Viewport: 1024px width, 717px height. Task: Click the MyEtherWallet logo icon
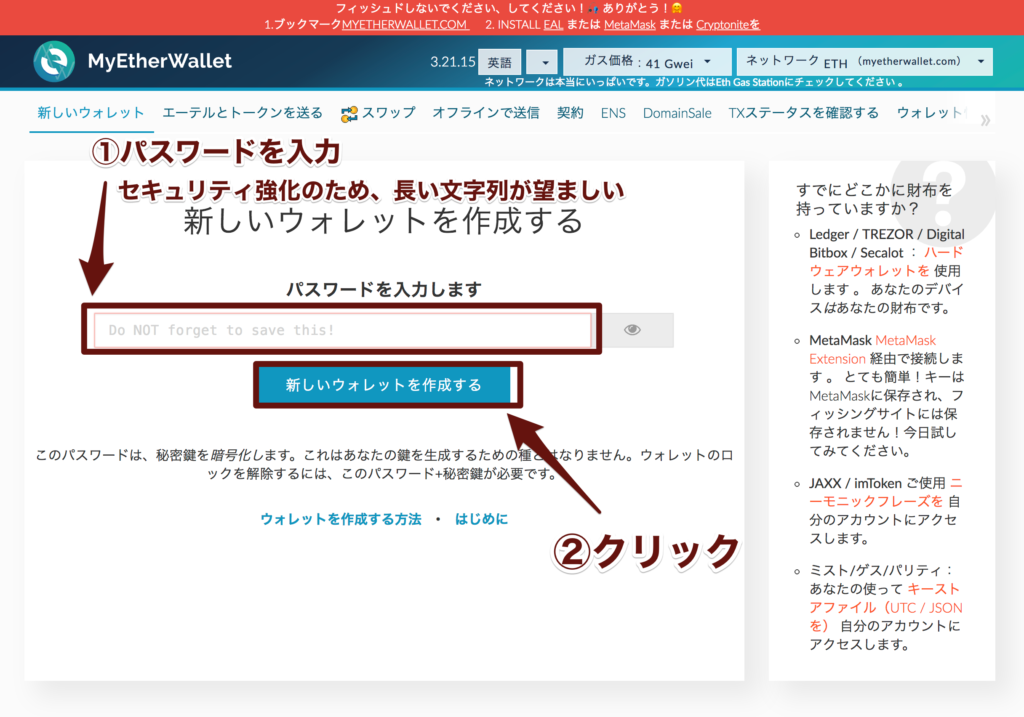54,61
